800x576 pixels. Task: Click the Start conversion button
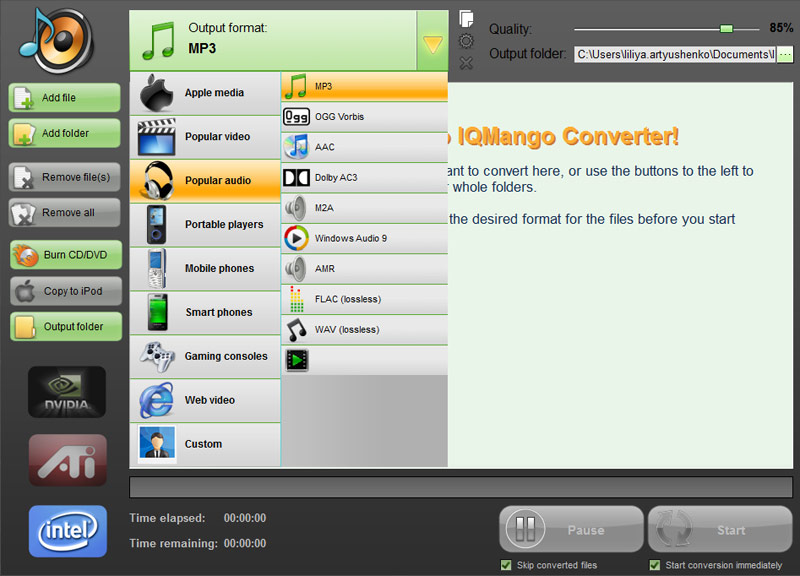(720, 529)
